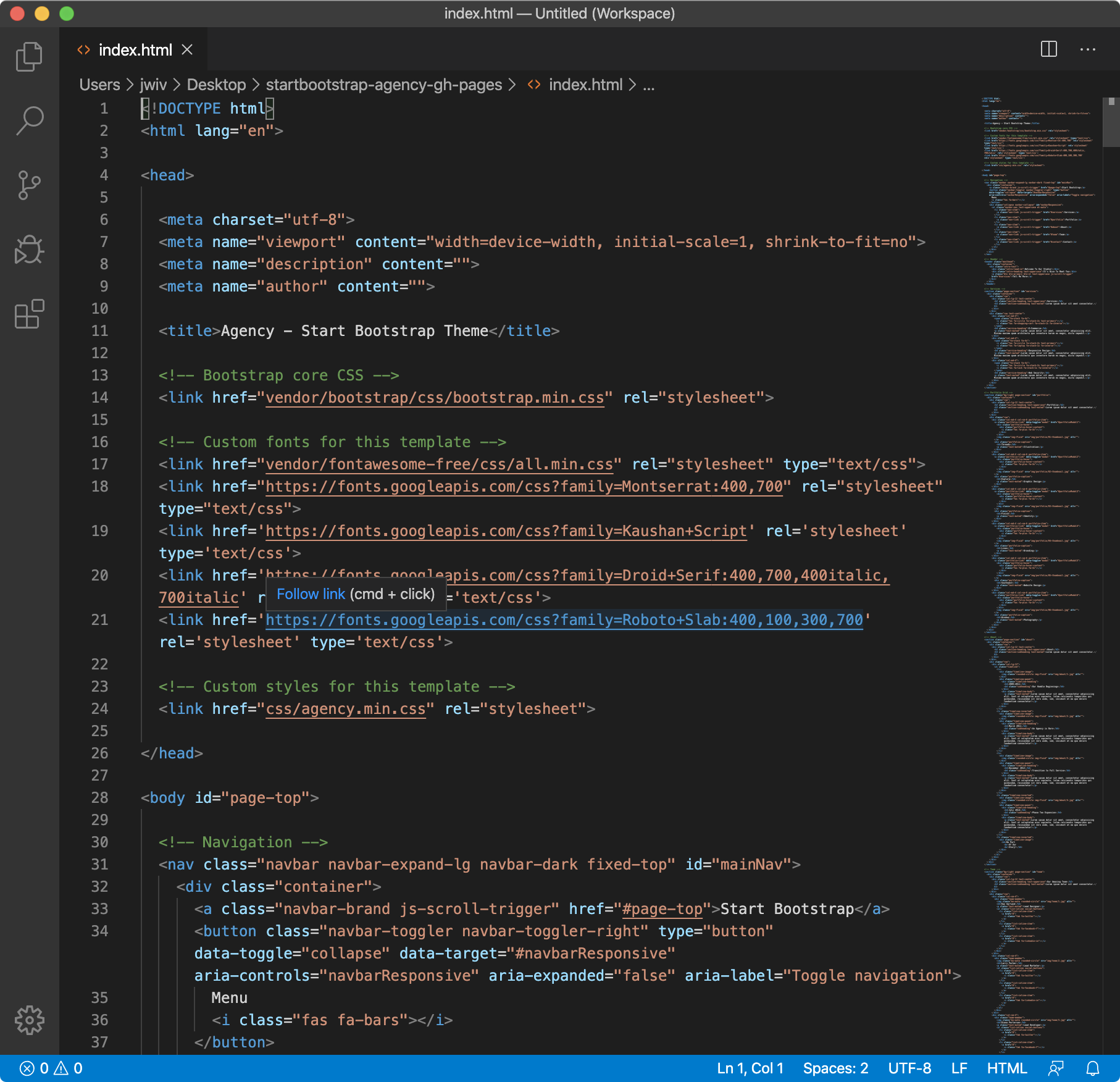Open the css/agency.min.css link
Screen dimensions: 1120x1082
click(x=345, y=708)
